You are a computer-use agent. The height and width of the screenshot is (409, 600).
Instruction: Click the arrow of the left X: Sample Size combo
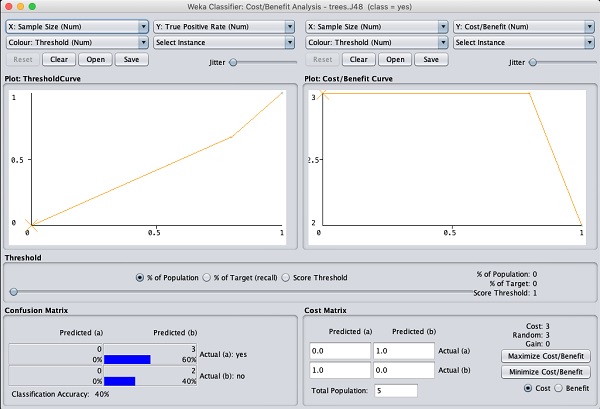(x=143, y=27)
